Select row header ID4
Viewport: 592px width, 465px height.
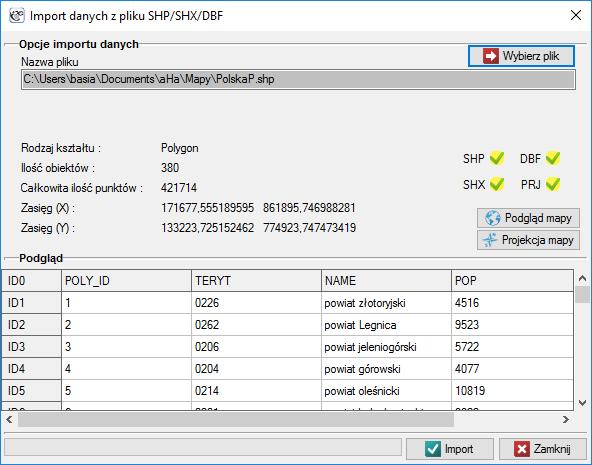pos(32,368)
